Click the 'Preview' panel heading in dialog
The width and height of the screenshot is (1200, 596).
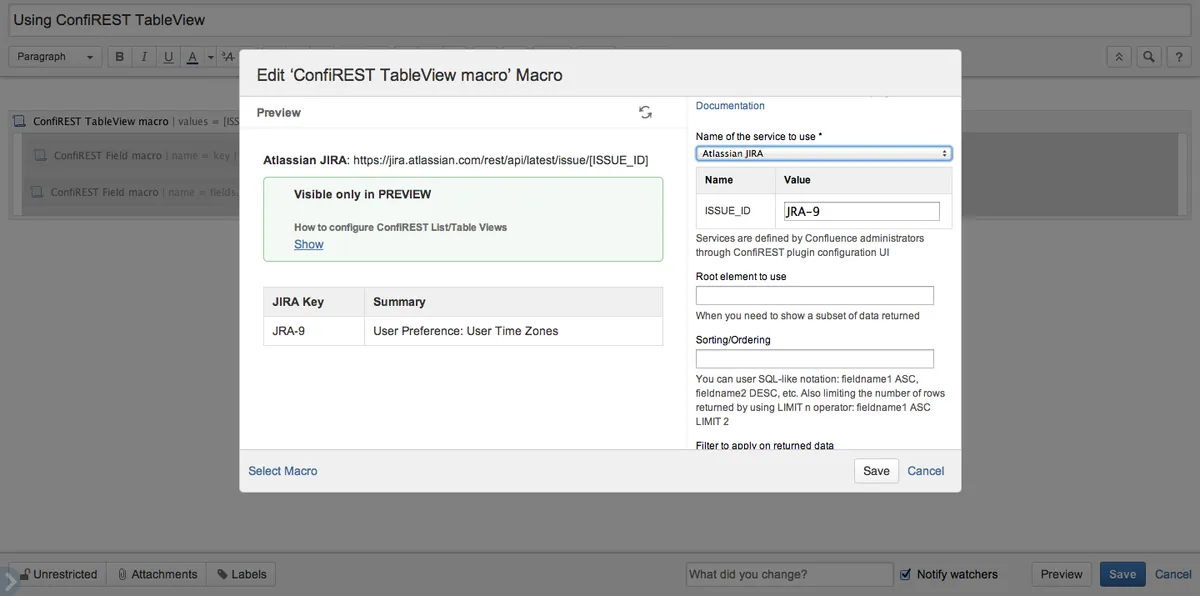pos(279,113)
